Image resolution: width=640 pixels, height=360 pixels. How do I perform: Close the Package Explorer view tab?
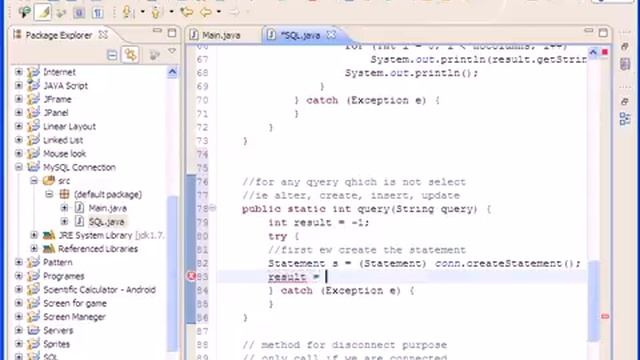103,35
